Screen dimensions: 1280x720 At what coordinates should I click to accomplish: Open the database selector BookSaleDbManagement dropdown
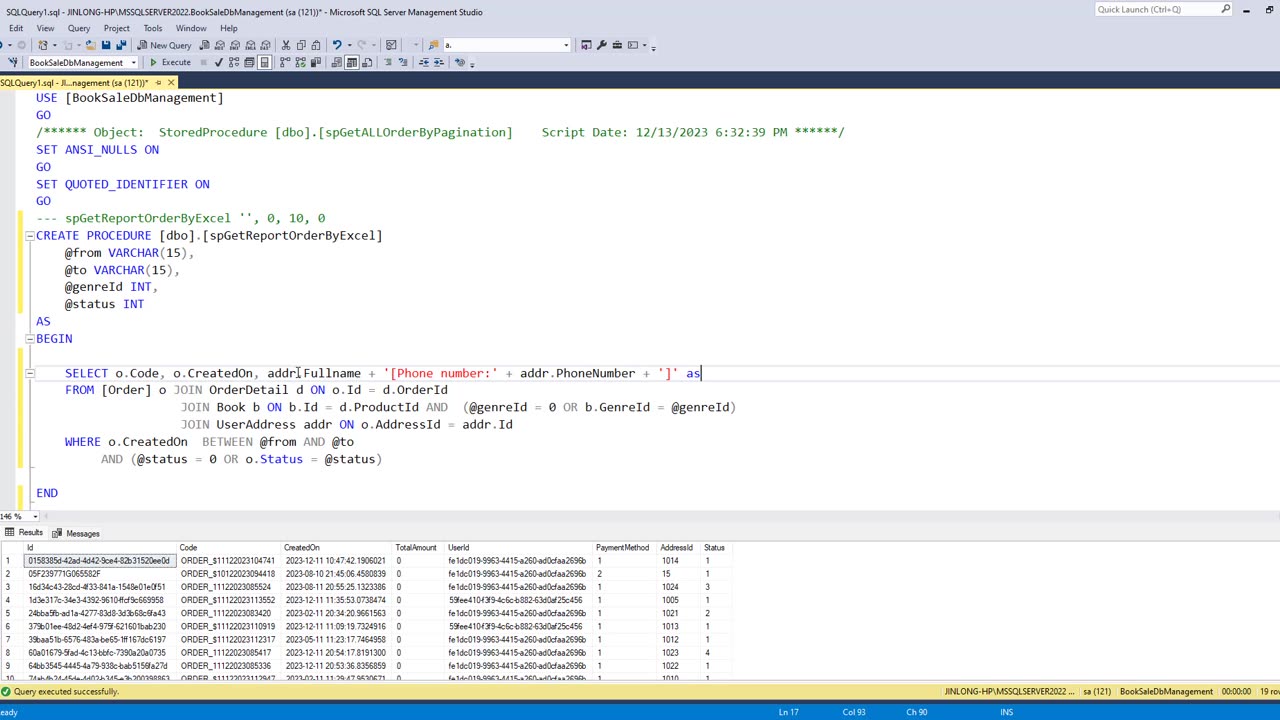click(132, 62)
